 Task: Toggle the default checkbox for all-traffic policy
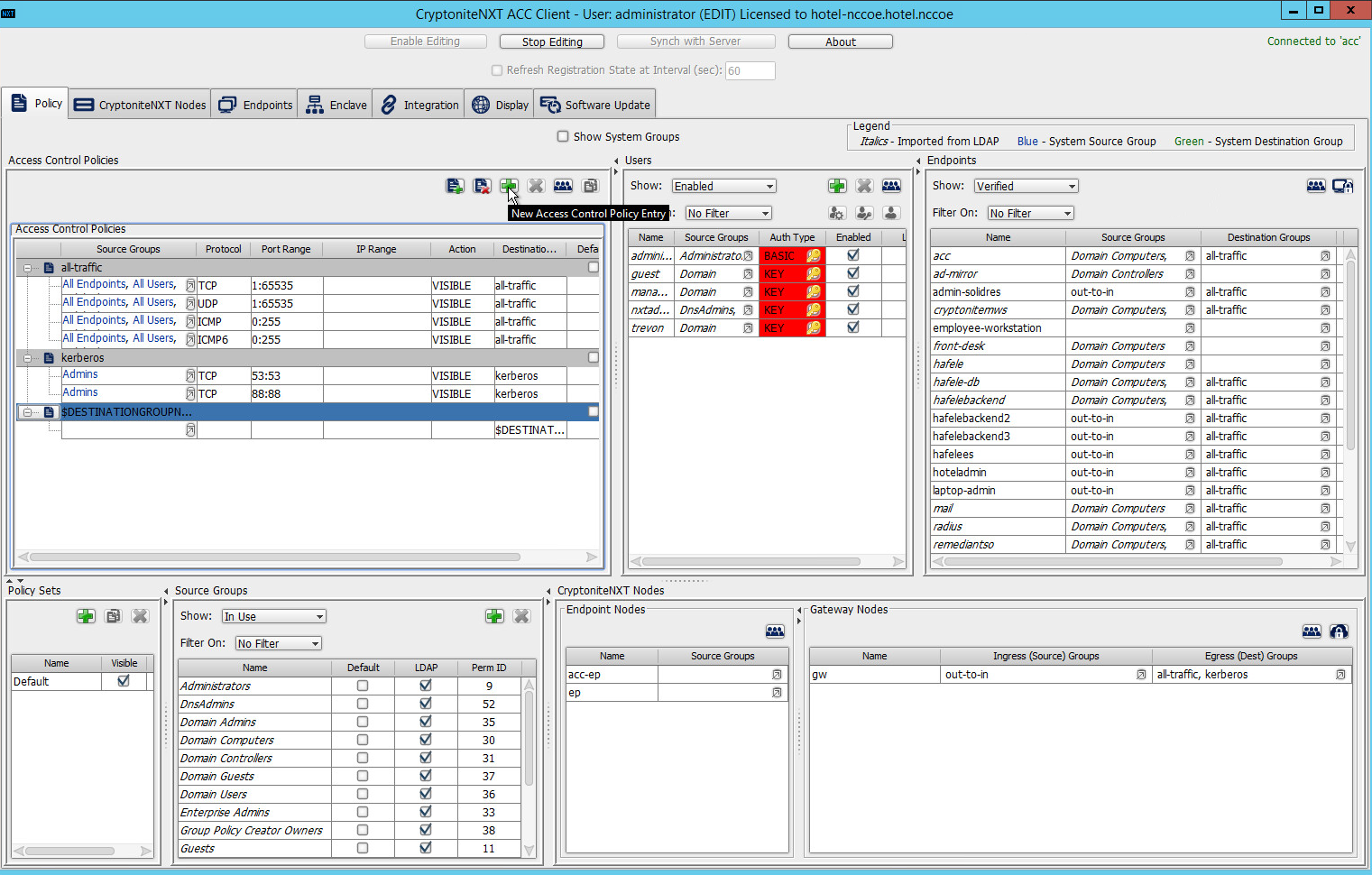tap(593, 267)
